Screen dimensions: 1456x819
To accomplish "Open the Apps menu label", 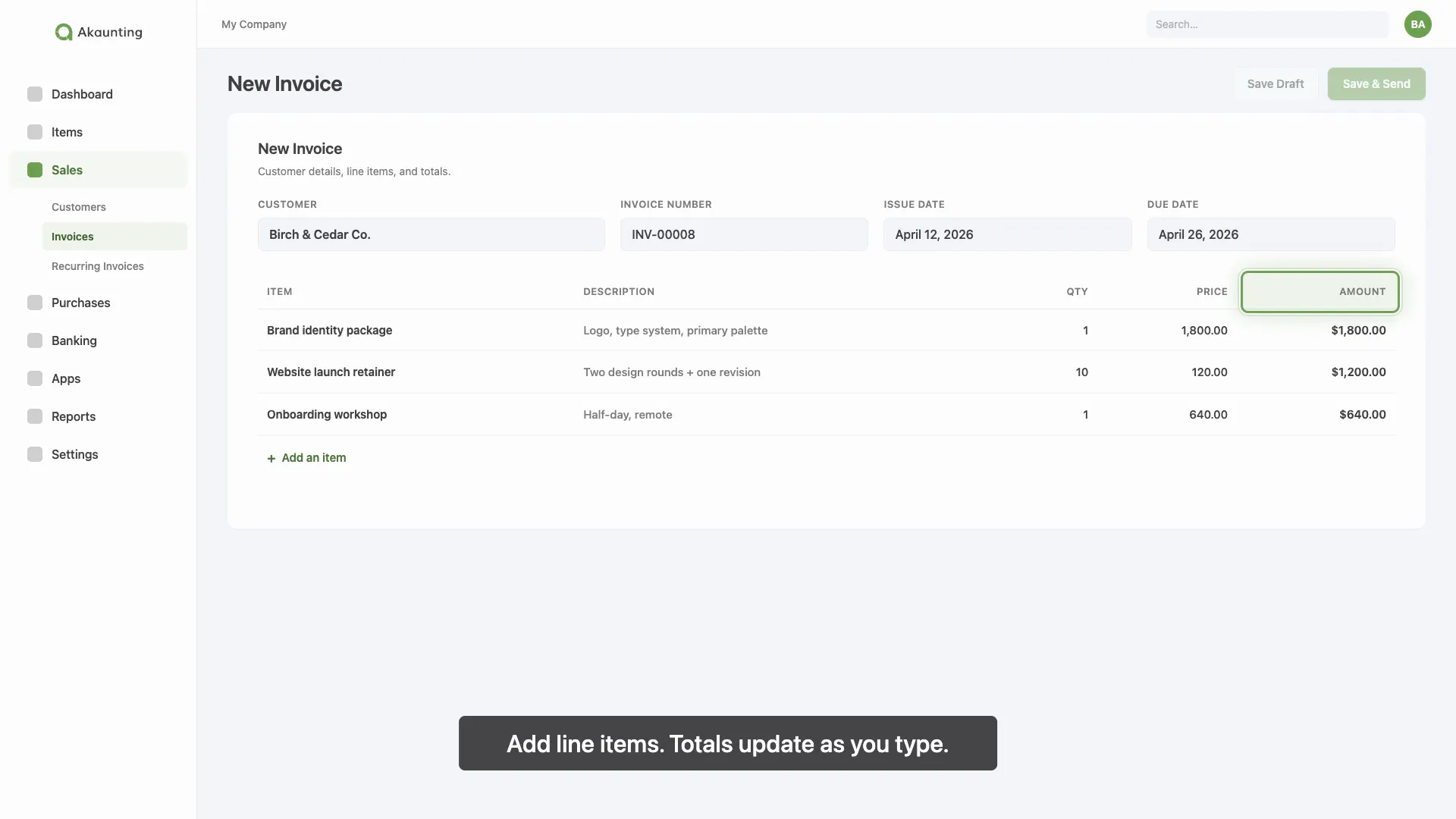I will pyautogui.click(x=66, y=378).
